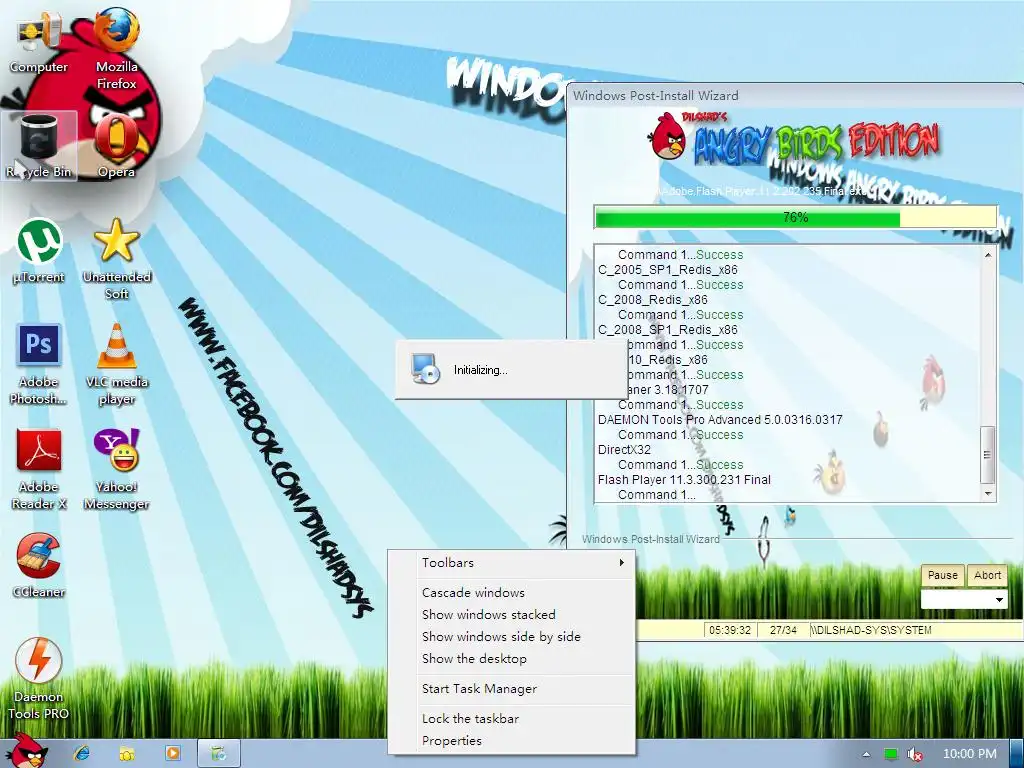Select the C_2008_Redis_x86 log line
This screenshot has width=1024, height=768.
(652, 299)
